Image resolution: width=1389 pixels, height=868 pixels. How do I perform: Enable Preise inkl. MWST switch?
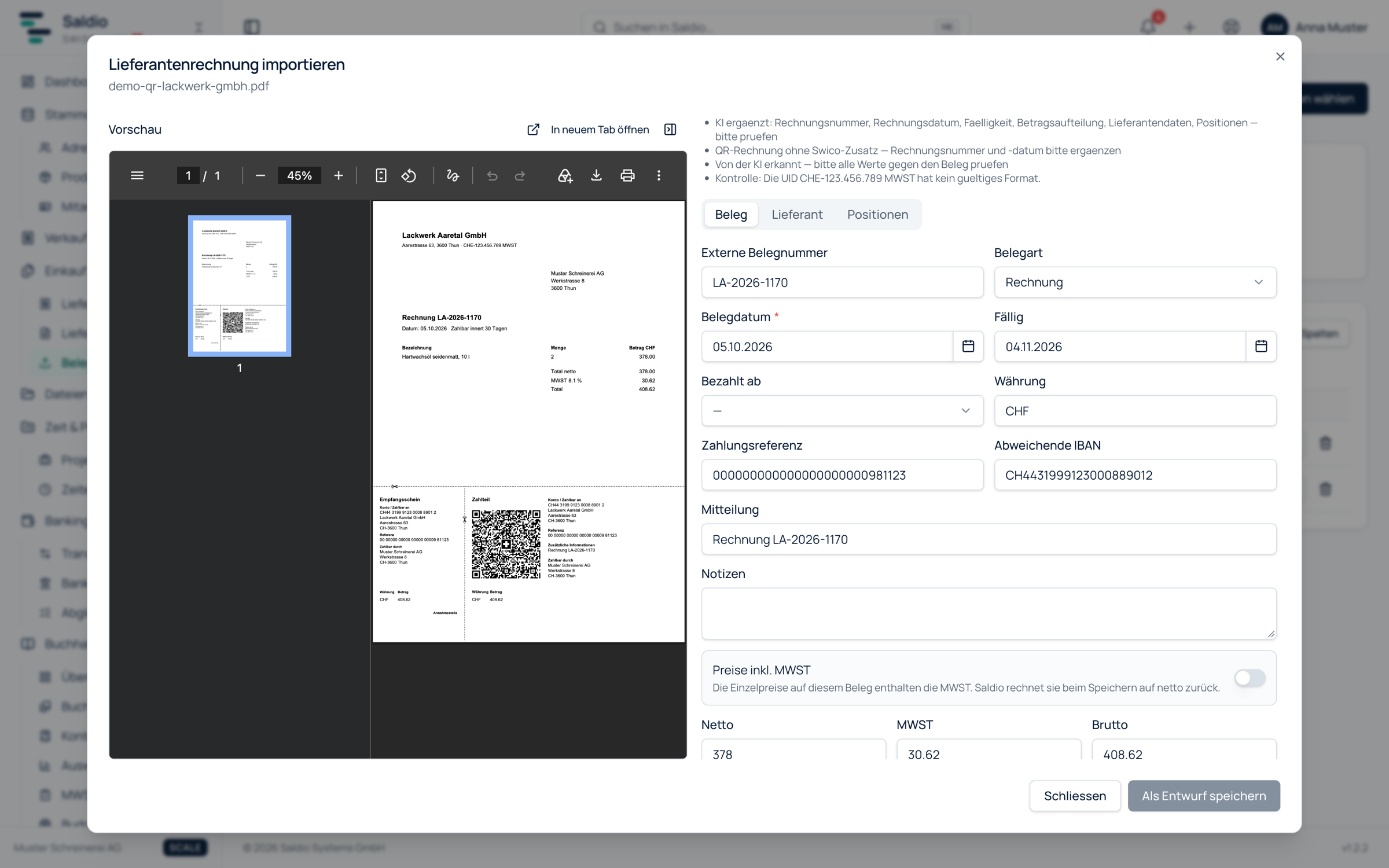pyautogui.click(x=1250, y=678)
